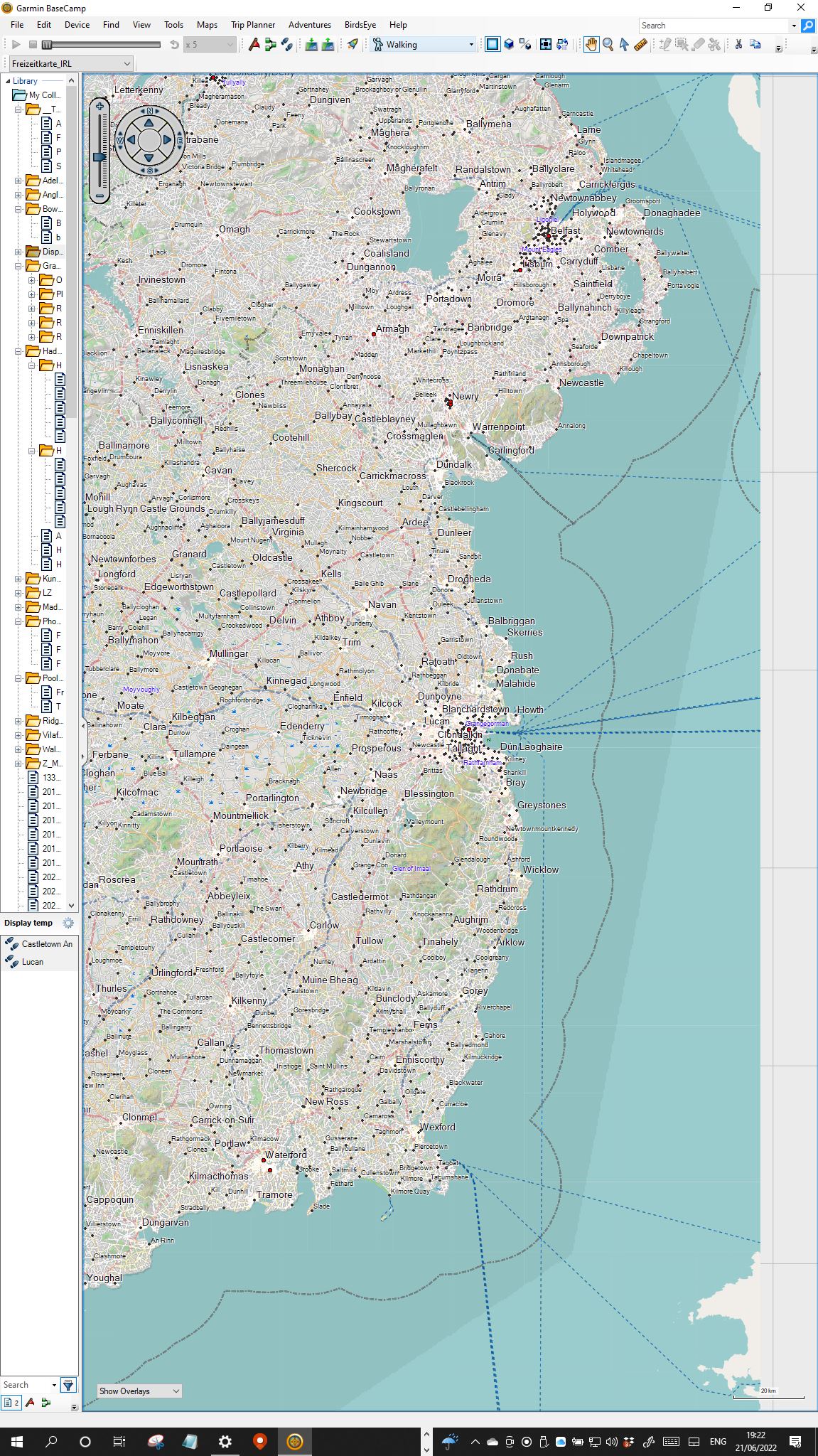Open the BirdsEye menu
Image resolution: width=818 pixels, height=1456 pixels.
[360, 25]
